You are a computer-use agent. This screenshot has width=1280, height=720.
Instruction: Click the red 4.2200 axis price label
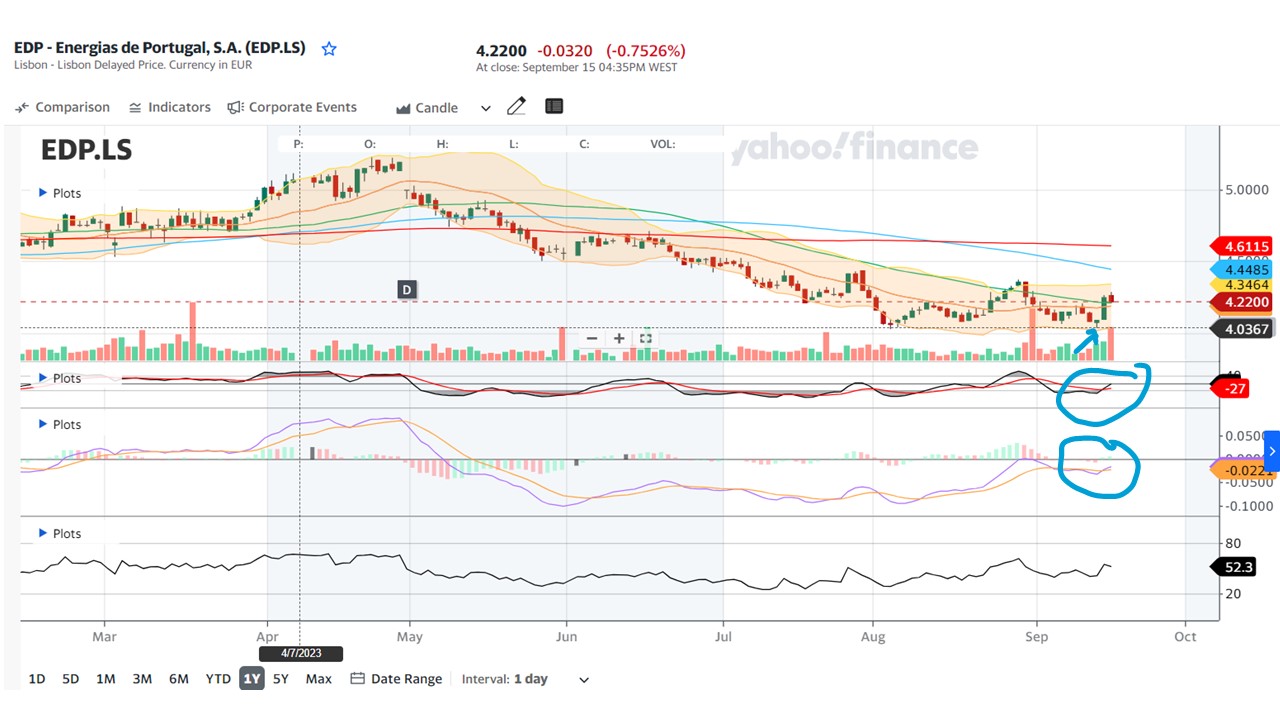(x=1242, y=302)
